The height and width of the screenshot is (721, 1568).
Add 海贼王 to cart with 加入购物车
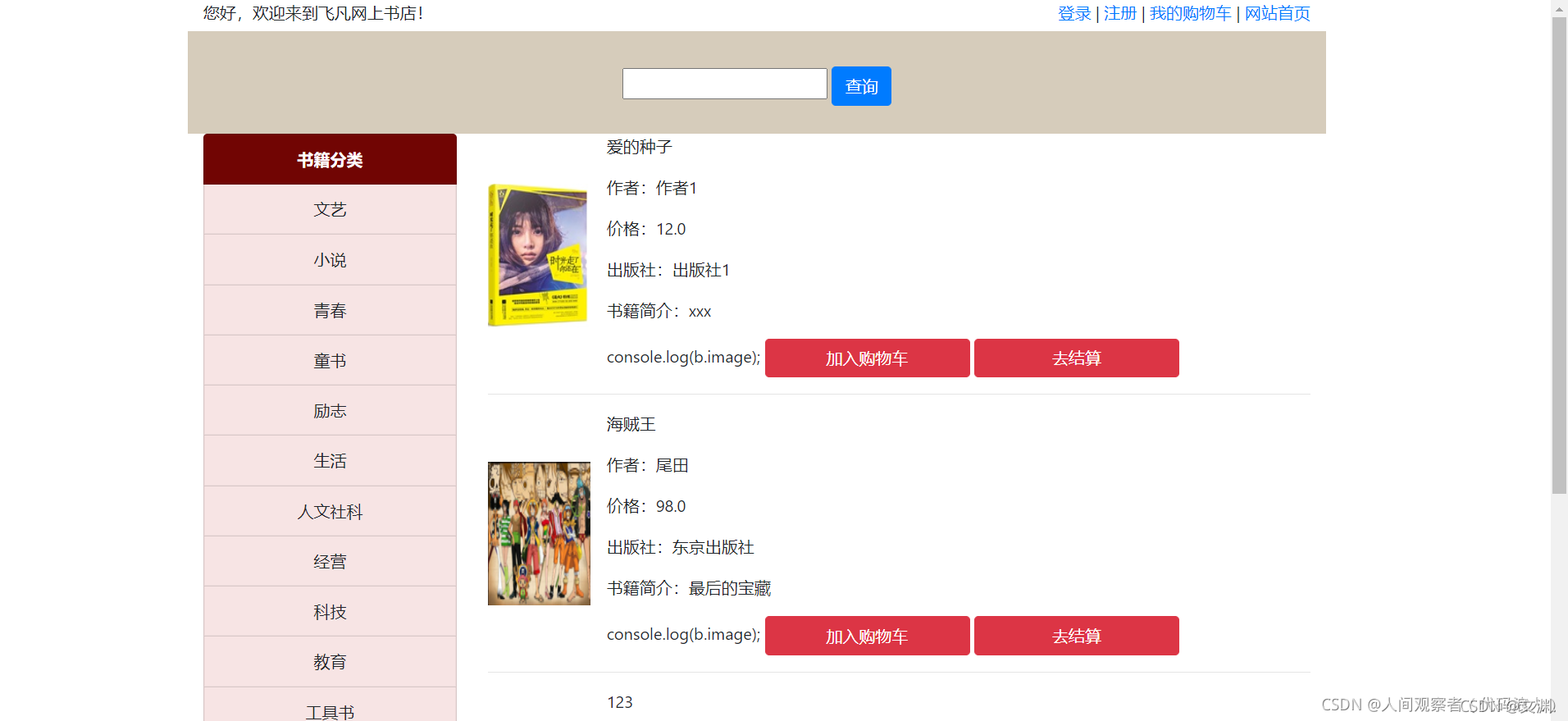868,636
